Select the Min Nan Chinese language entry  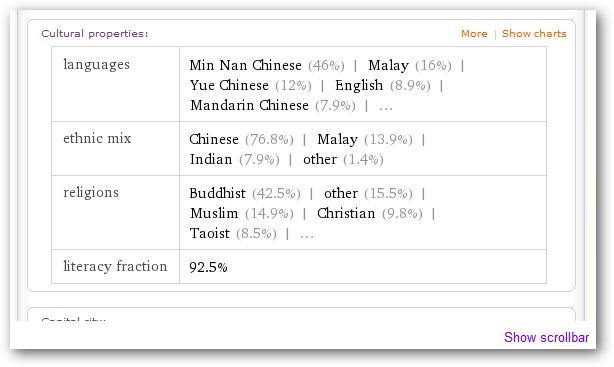point(246,65)
